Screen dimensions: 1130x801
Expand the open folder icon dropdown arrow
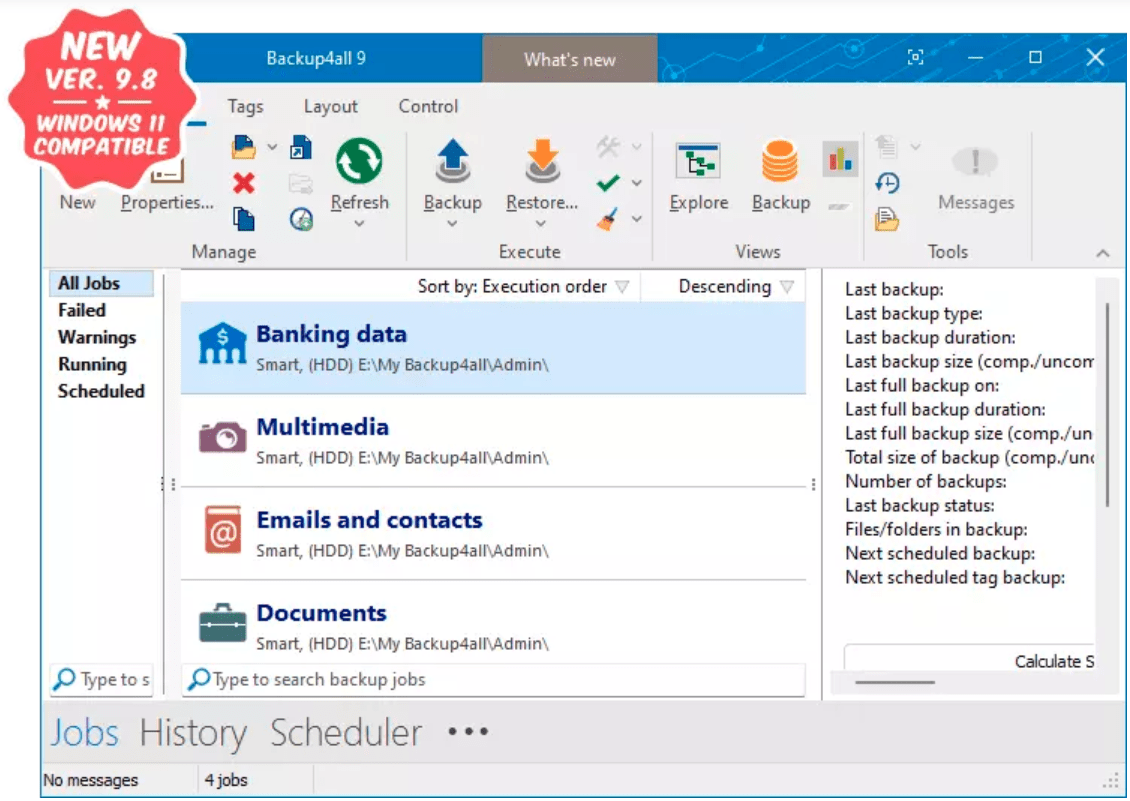pos(272,147)
